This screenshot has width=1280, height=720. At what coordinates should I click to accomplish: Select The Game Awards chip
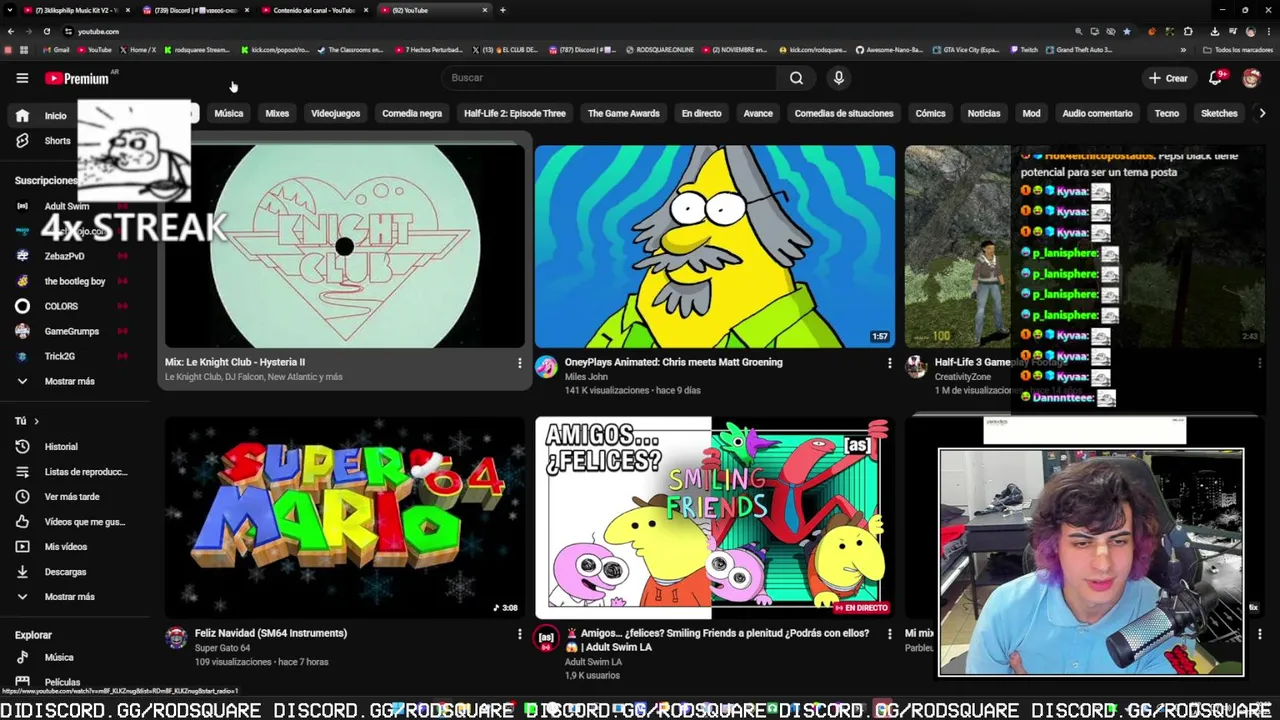point(624,113)
